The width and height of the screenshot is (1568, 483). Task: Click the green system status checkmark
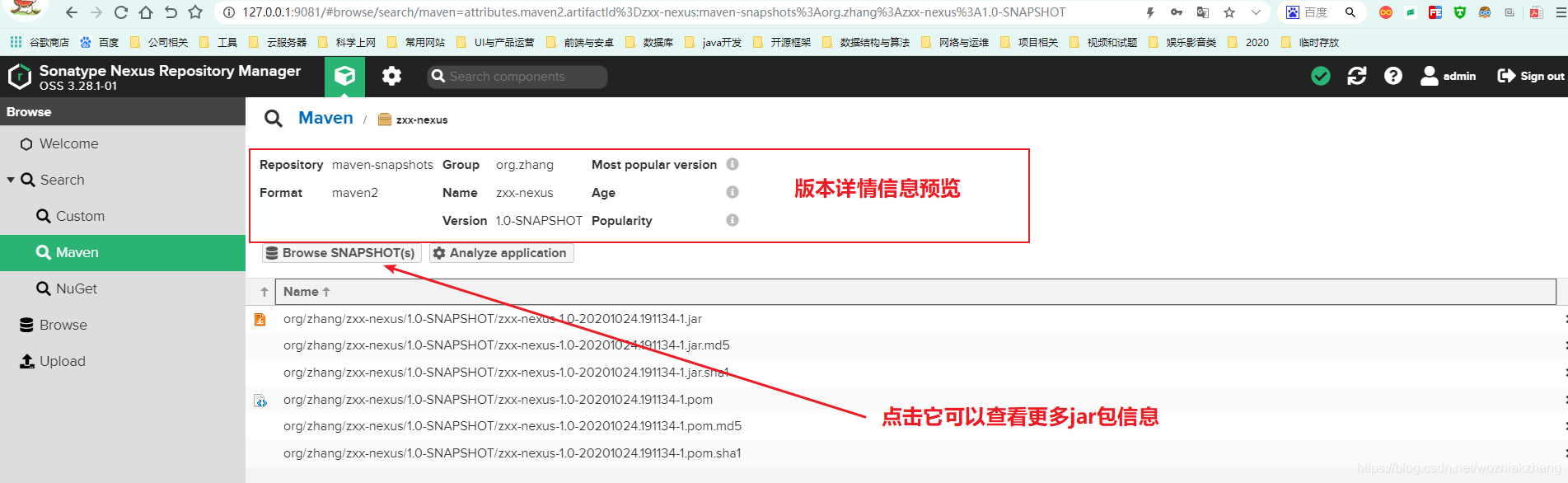click(x=1321, y=76)
